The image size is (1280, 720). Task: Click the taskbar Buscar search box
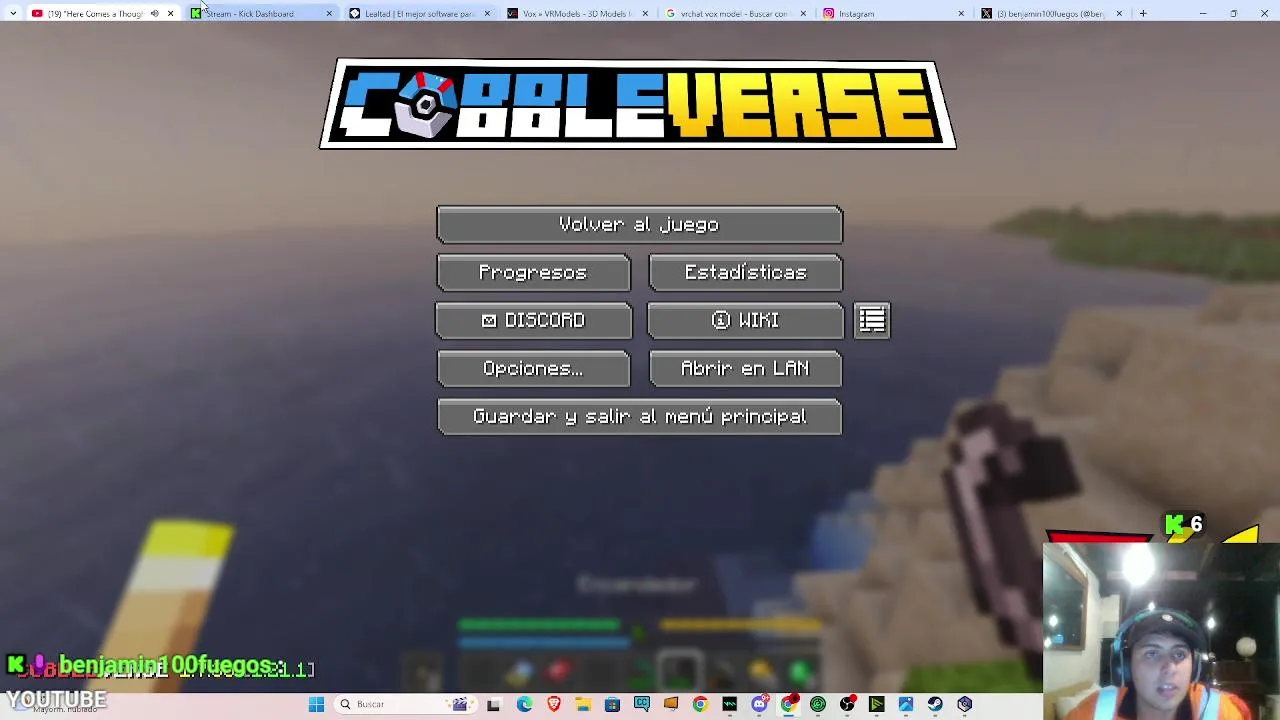click(x=405, y=704)
